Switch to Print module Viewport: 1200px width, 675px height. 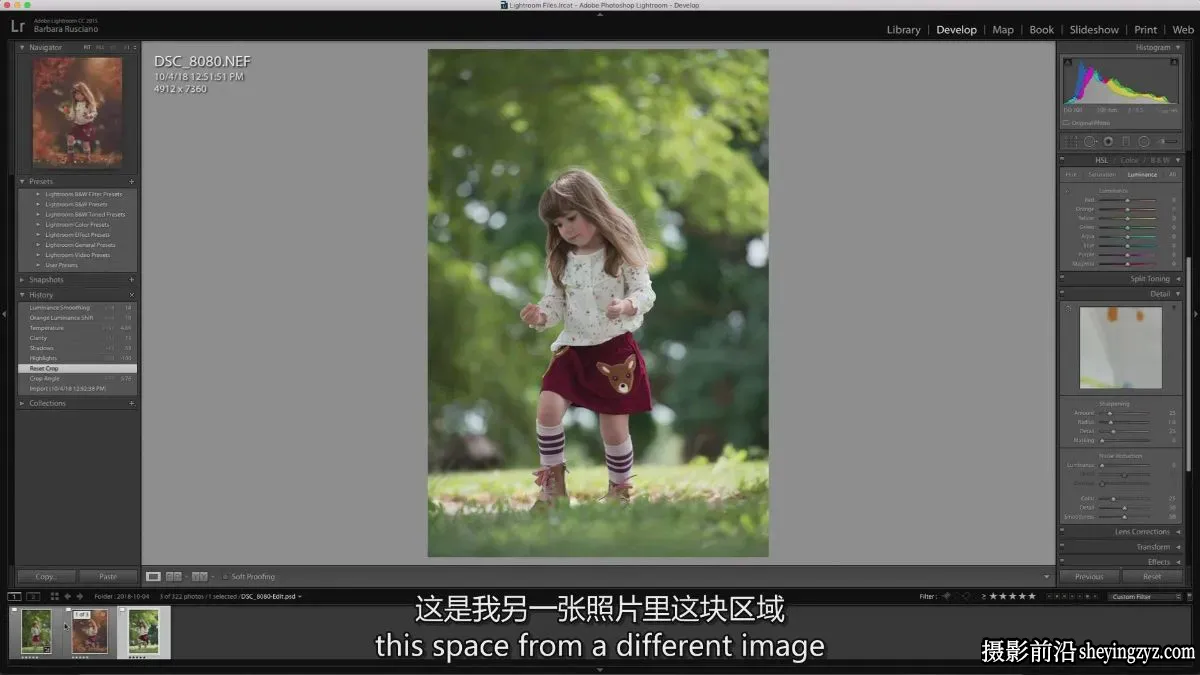pyautogui.click(x=1146, y=30)
